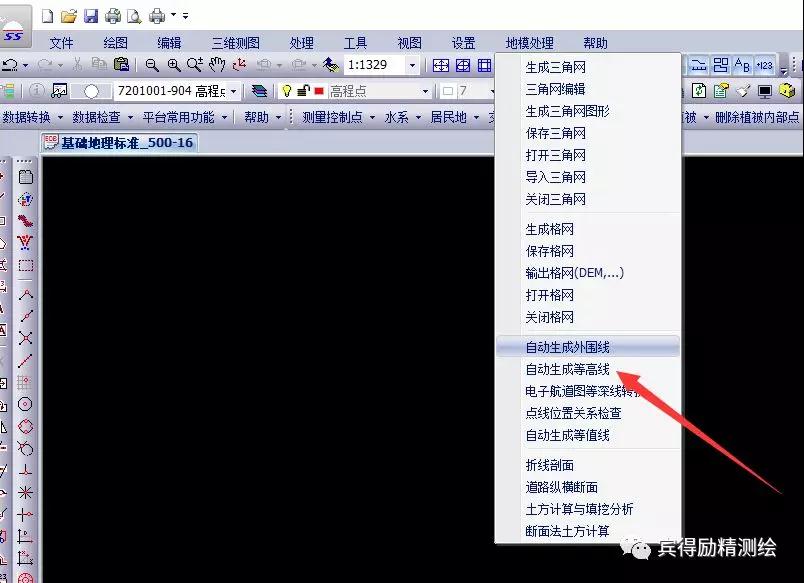This screenshot has width=804, height=583.
Task: Toggle the layer lock padlock icon
Action: 303,91
